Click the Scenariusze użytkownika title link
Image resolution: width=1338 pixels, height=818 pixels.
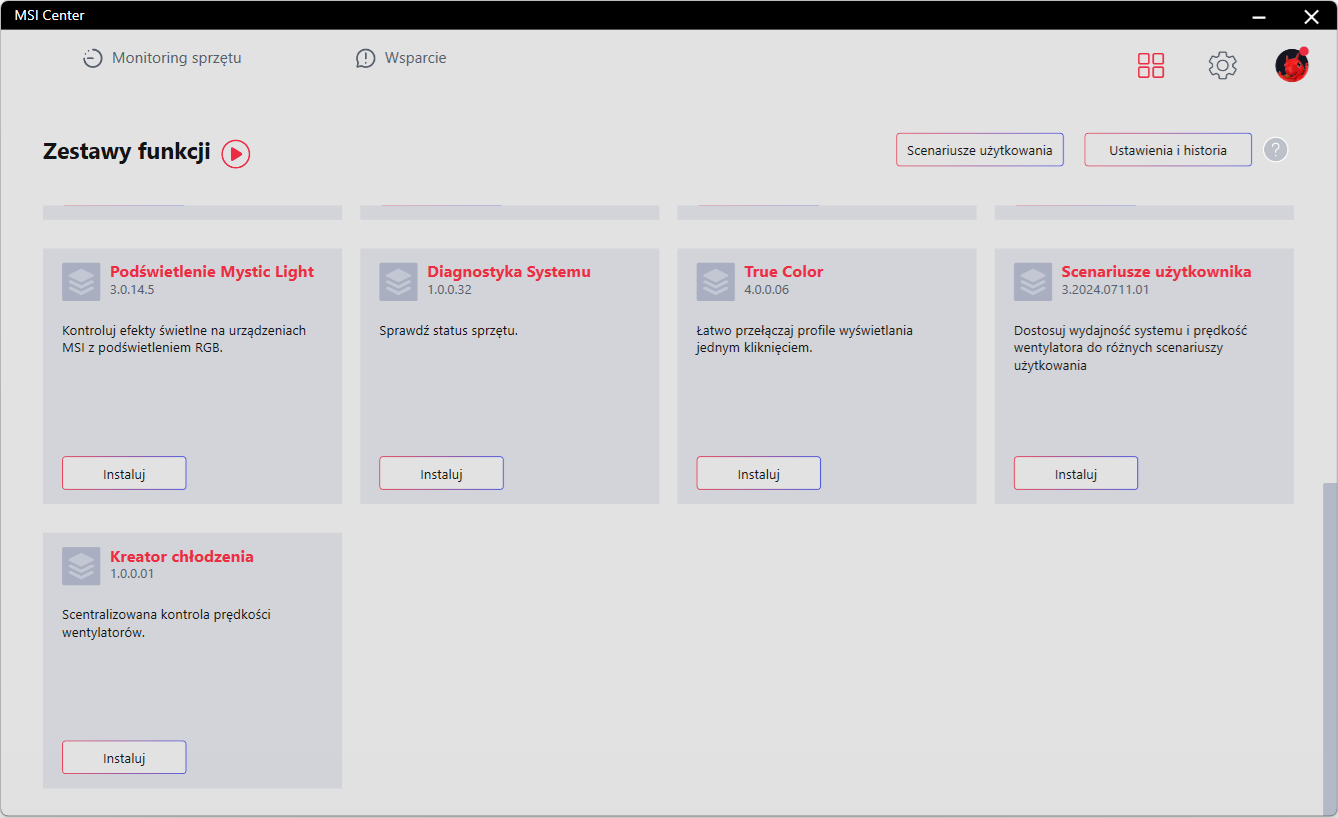coord(1156,272)
